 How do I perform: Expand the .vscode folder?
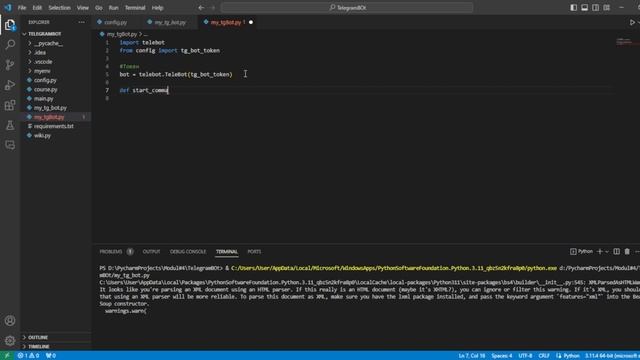pos(56,62)
